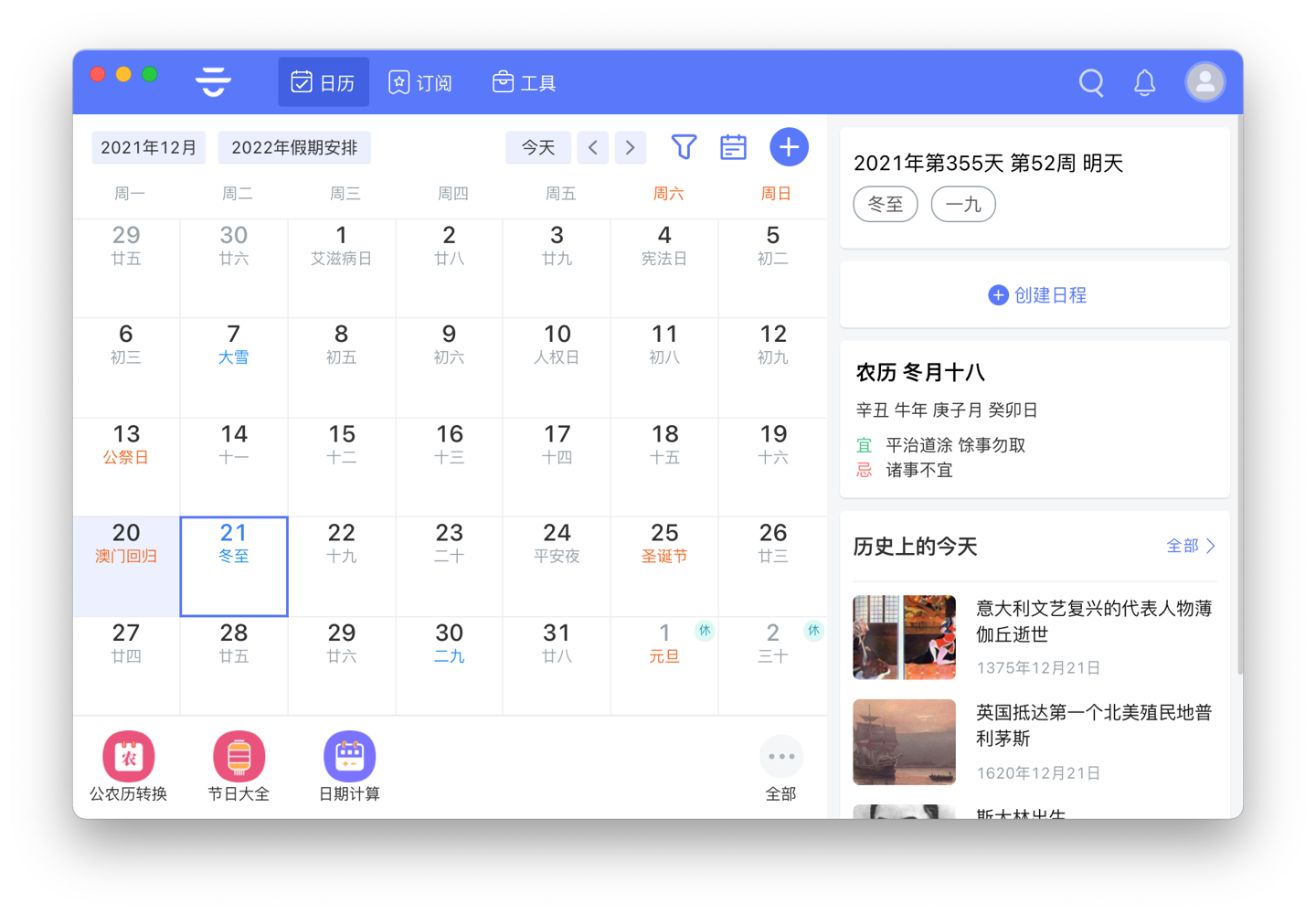Click the filter icon above the calendar

click(x=682, y=146)
